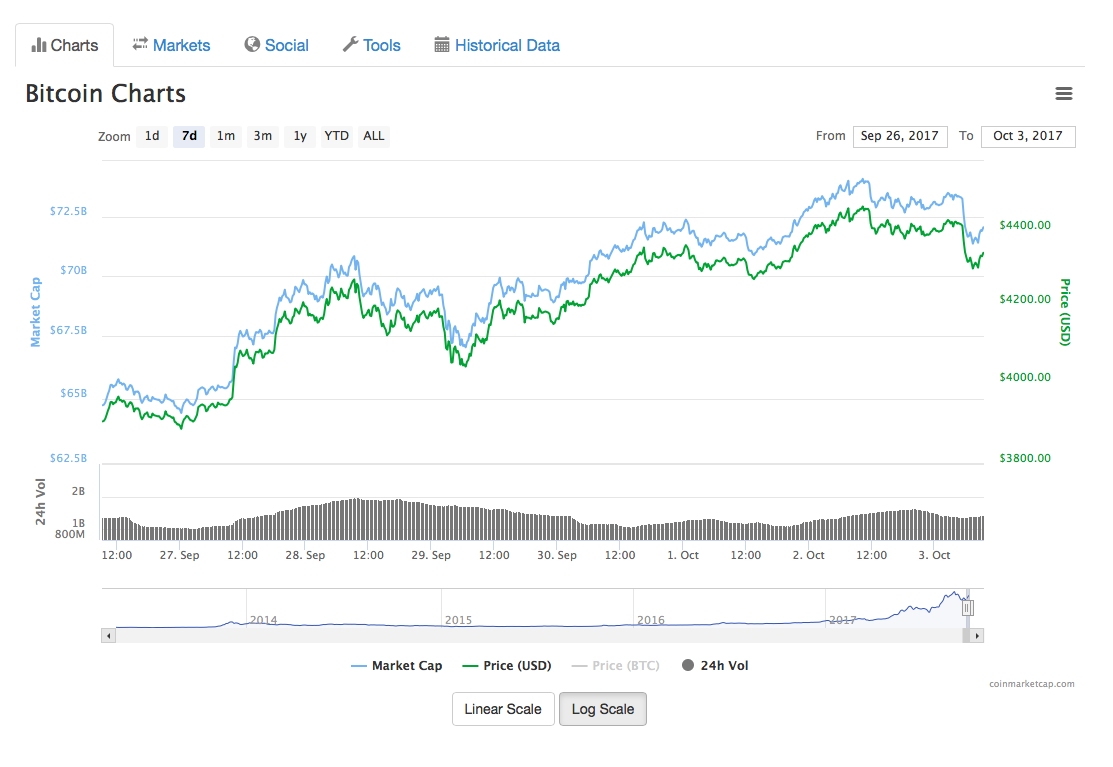Toggle the Market Cap series in legend
This screenshot has width=1113, height=767.
tap(396, 666)
